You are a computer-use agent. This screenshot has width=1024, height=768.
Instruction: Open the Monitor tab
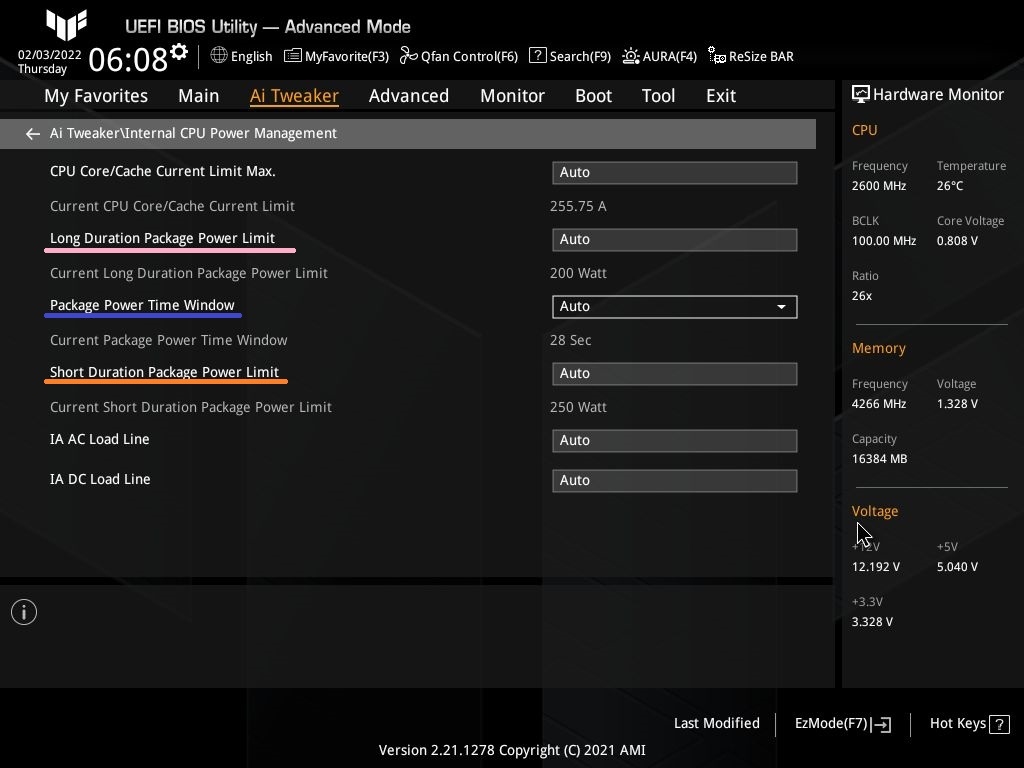click(x=513, y=96)
